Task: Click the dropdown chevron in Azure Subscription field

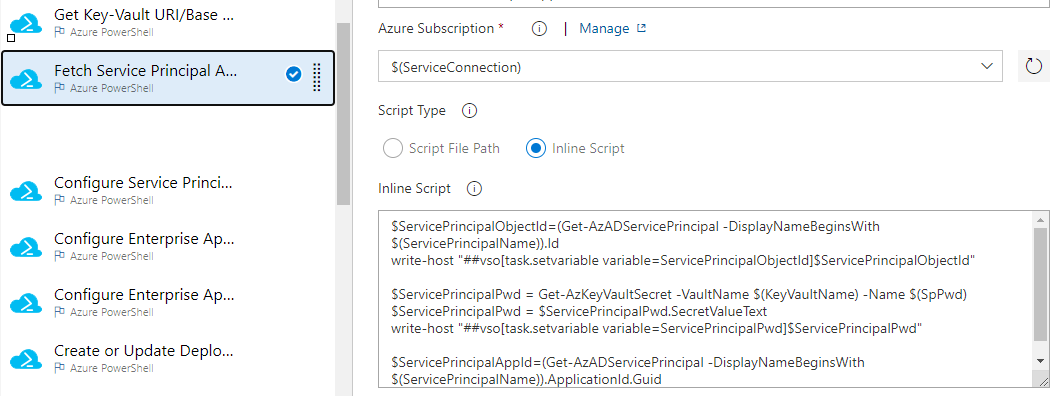Action: 986,66
